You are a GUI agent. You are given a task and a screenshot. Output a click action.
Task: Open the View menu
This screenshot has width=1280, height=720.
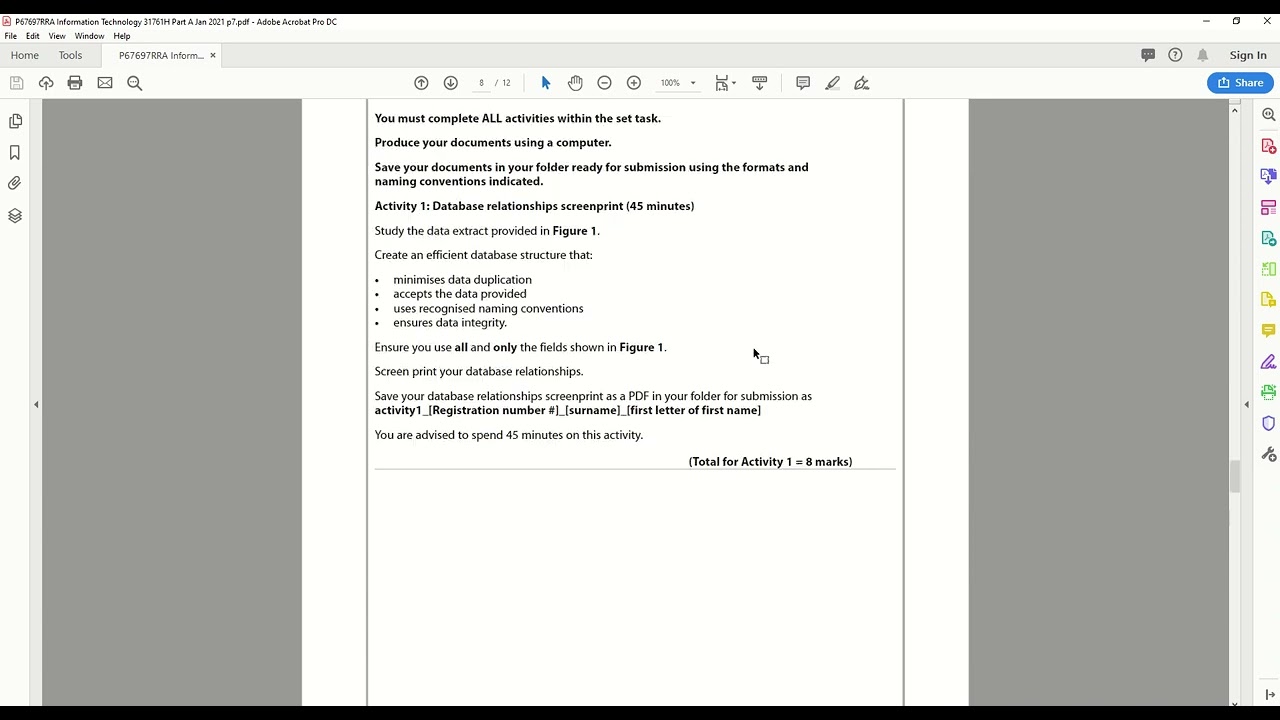57,36
